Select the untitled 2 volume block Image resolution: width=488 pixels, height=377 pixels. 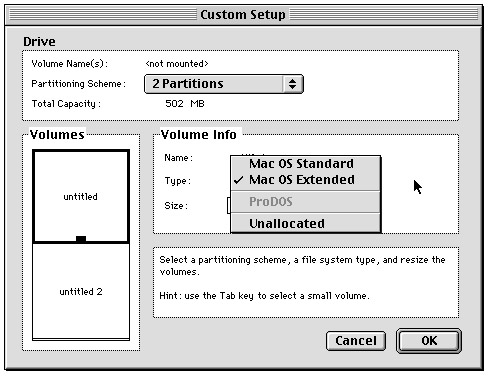coord(81,291)
